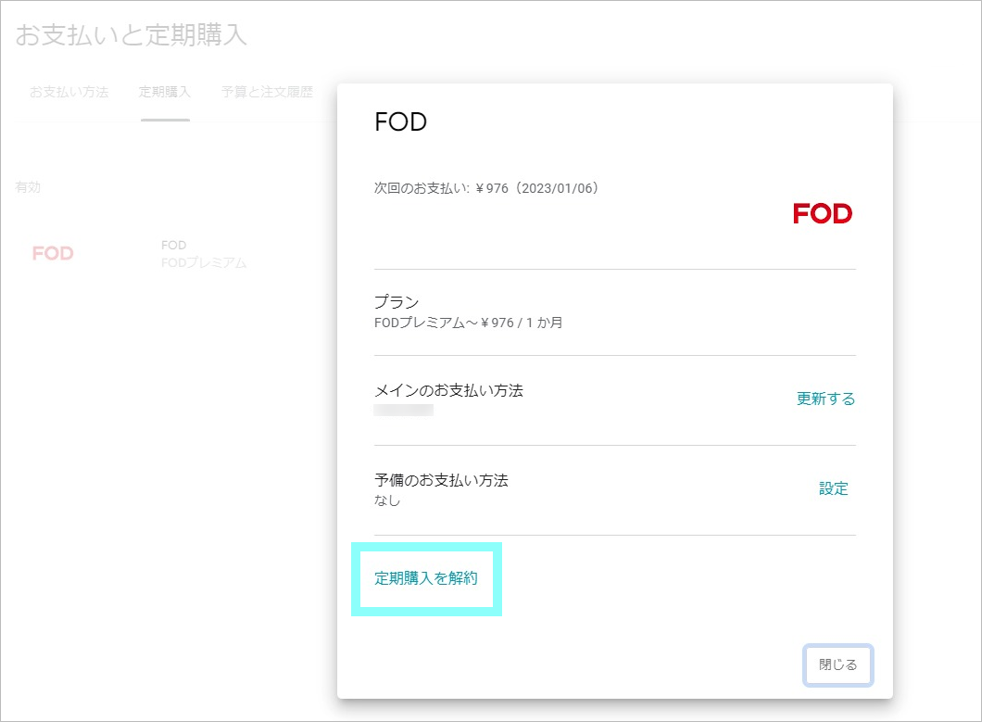This screenshot has height=722, width=982.
Task: Click 設定 for backup payment method
Action: click(x=834, y=488)
